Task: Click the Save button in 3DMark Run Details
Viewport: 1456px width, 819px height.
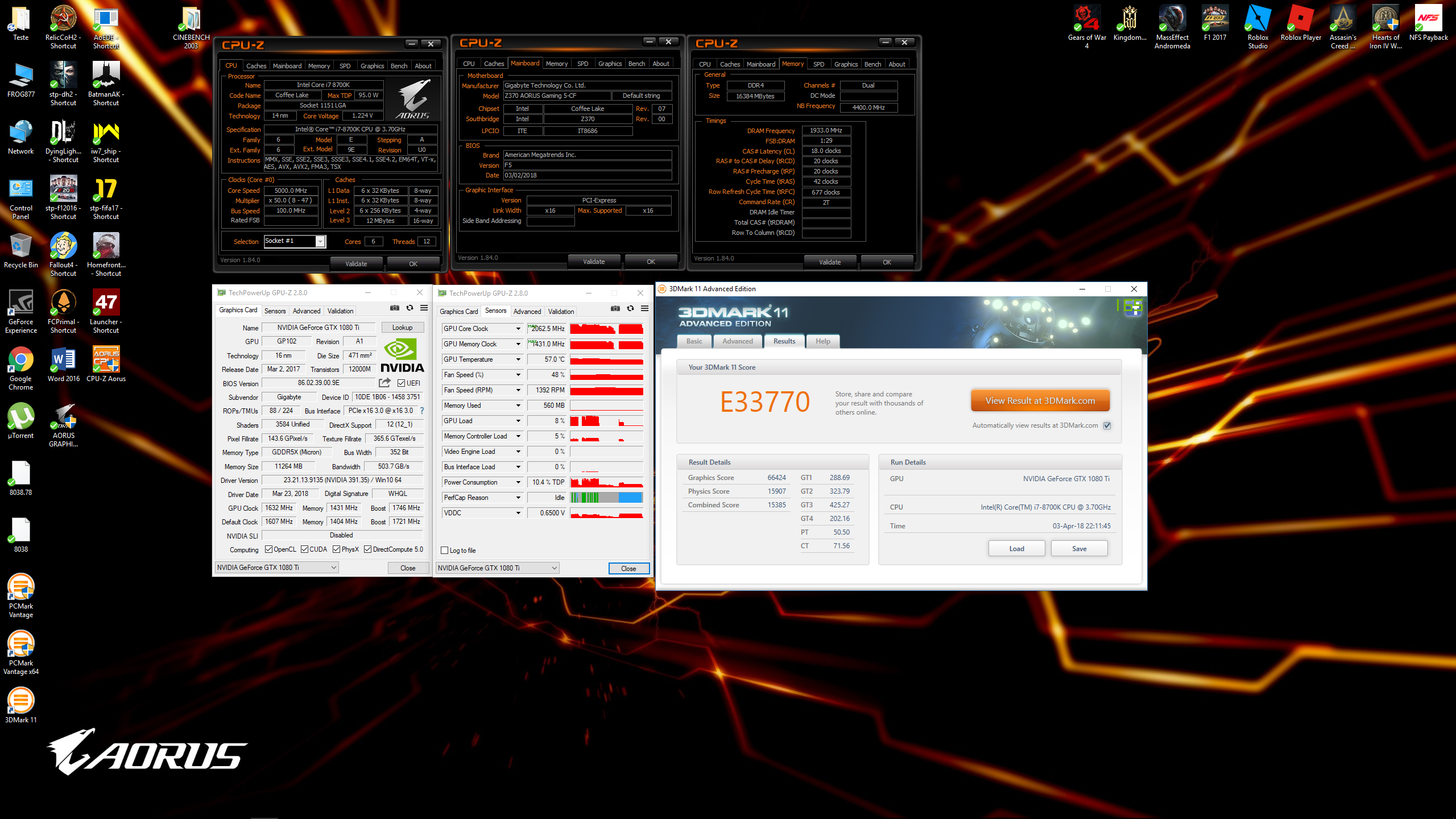Action: pos(1079,549)
